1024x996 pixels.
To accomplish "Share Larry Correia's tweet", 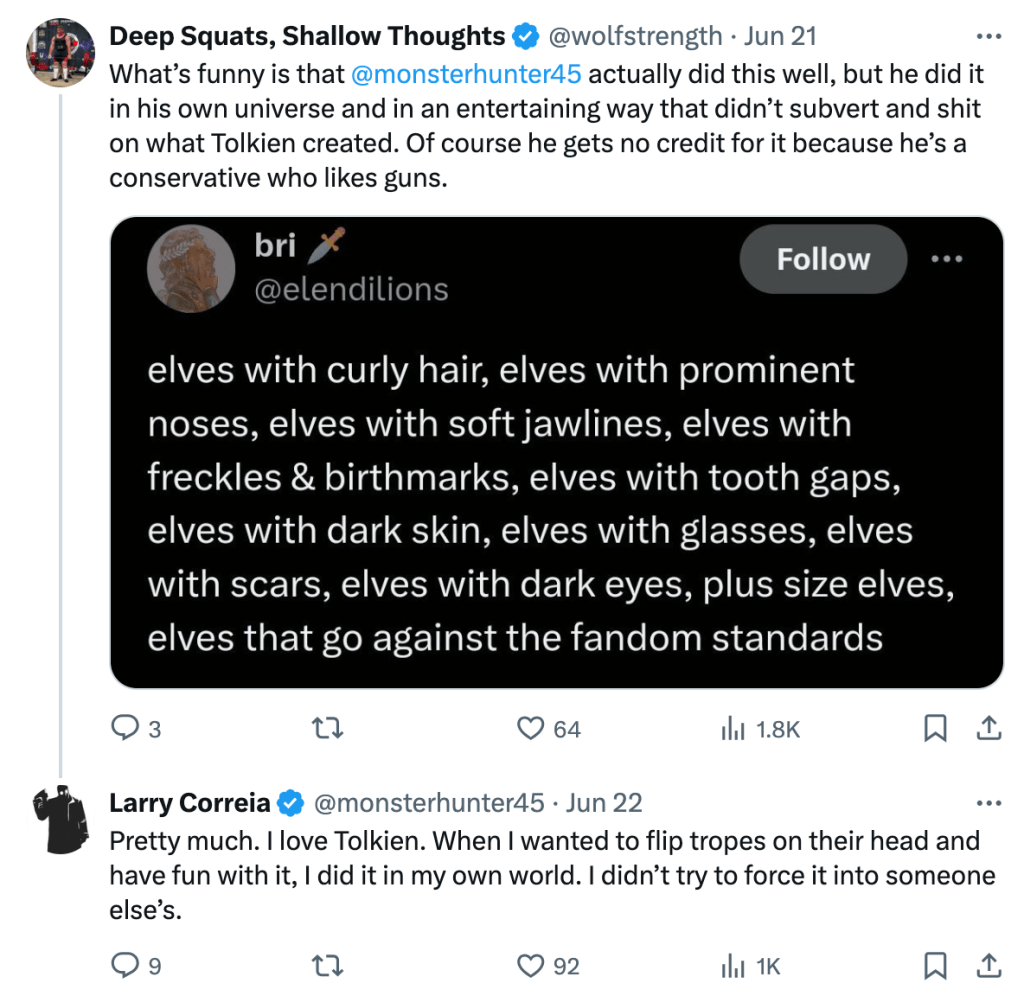I will tap(988, 966).
